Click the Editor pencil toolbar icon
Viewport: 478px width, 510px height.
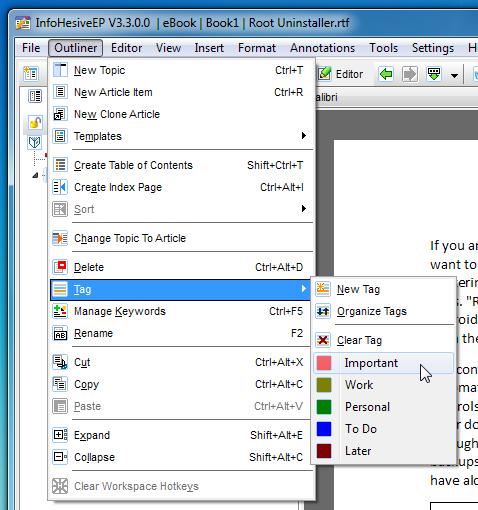click(324, 74)
